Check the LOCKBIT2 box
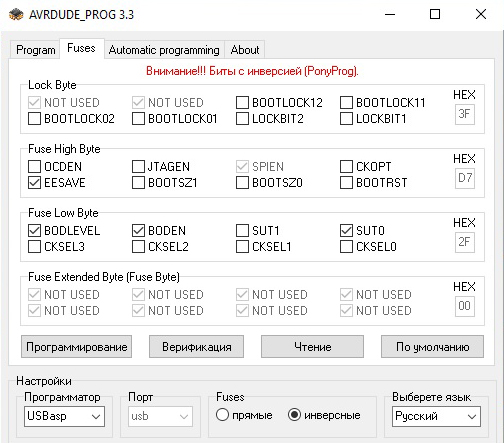Image resolution: width=504 pixels, height=443 pixels. [x=242, y=119]
